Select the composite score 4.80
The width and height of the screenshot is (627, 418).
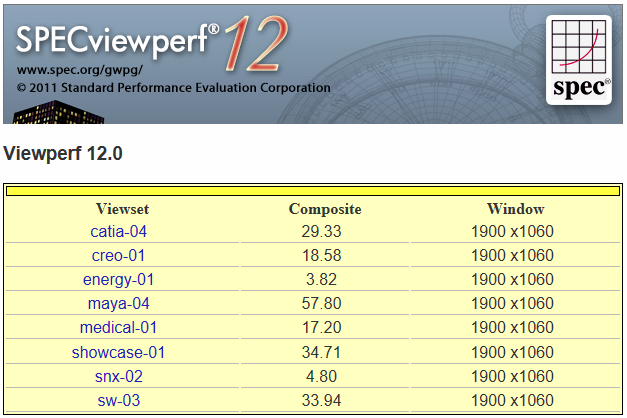pos(321,376)
